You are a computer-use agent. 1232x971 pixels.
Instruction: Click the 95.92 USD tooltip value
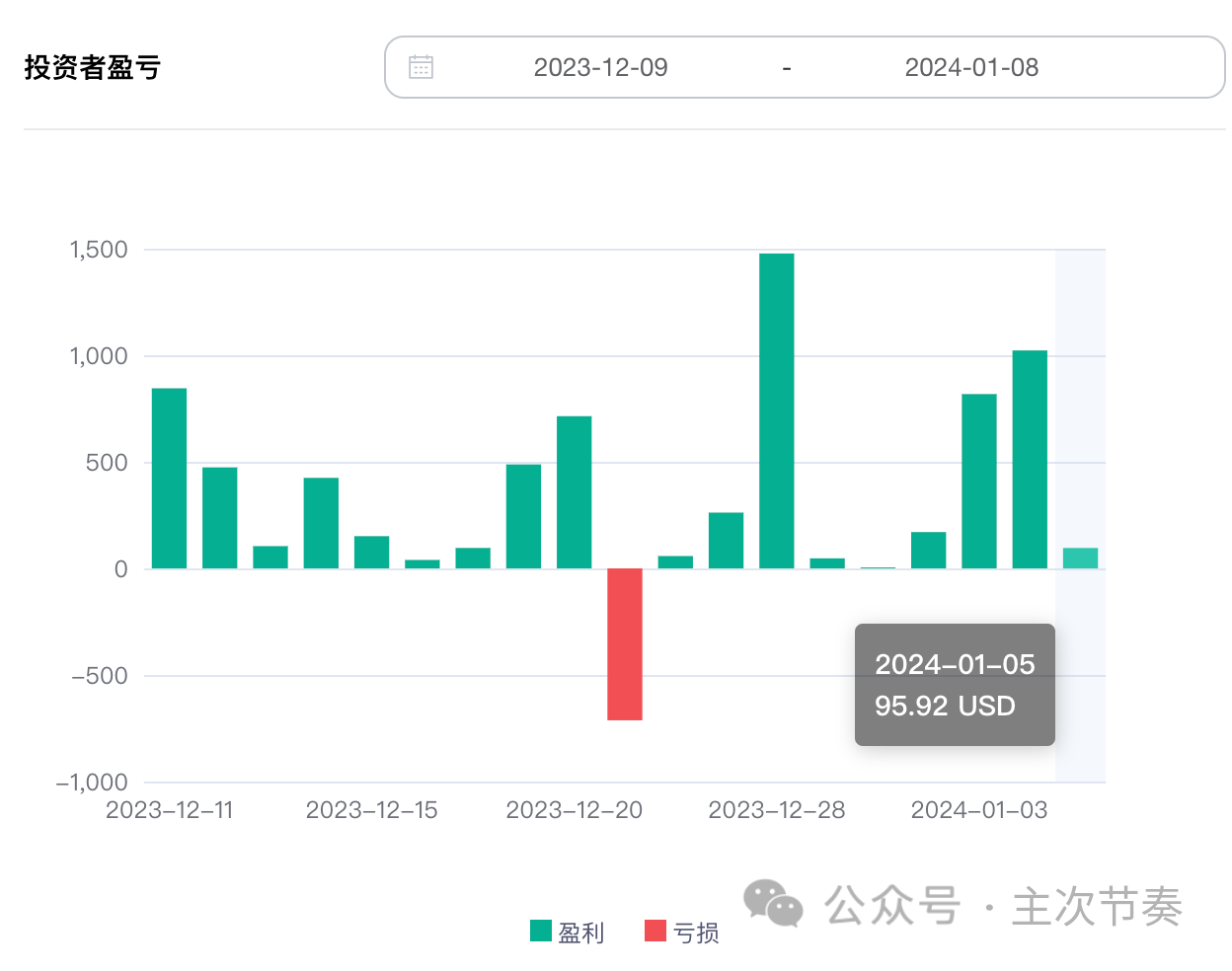coord(945,707)
